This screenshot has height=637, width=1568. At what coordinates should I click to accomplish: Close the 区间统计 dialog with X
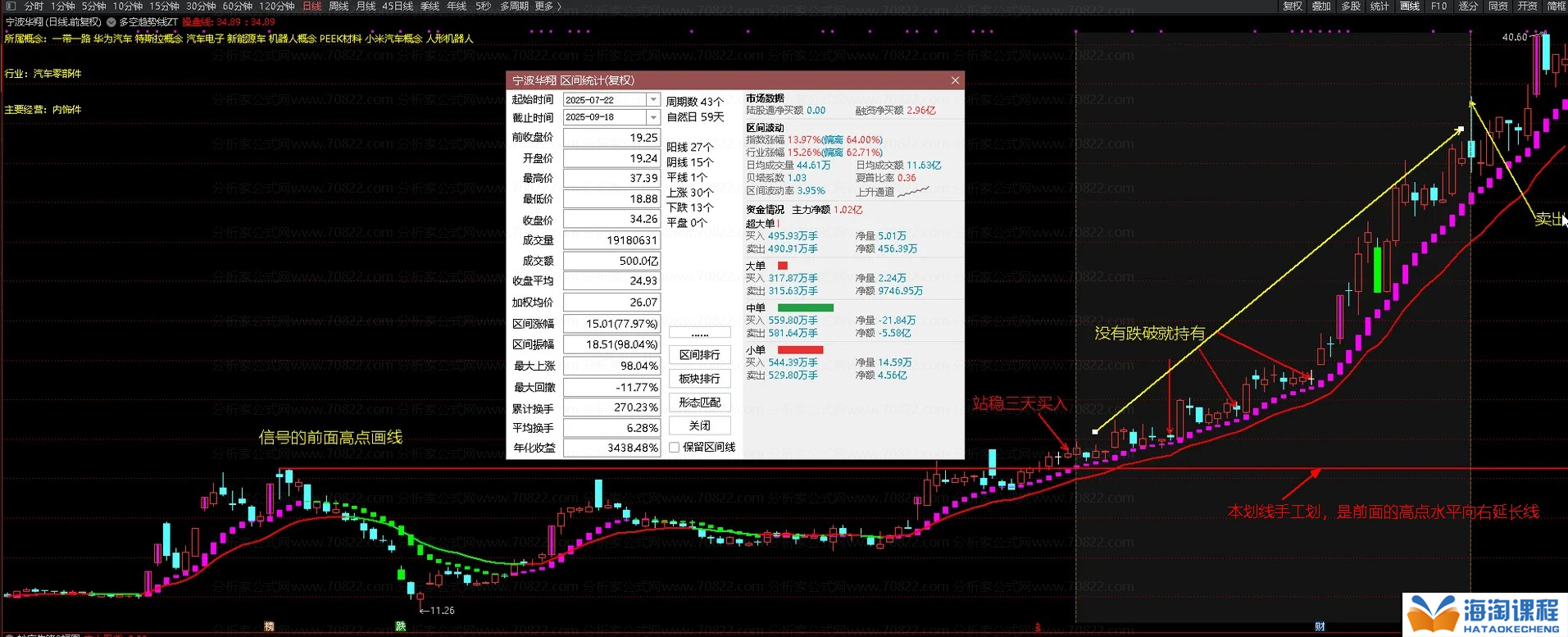pos(955,80)
